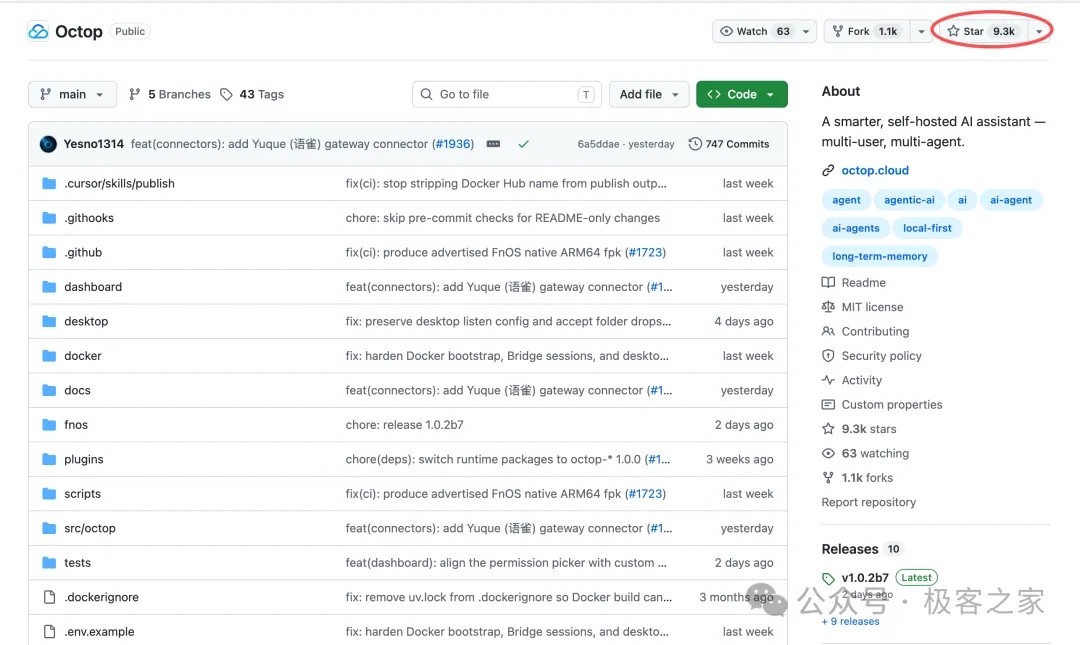Open 'chore: release 1.0.2b7' commit message

[x=404, y=424]
